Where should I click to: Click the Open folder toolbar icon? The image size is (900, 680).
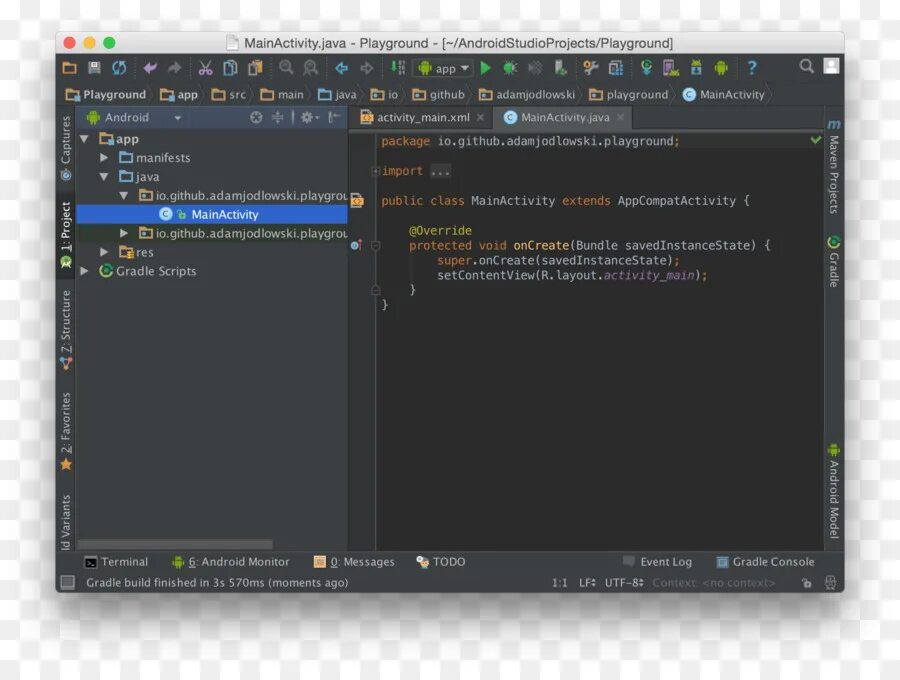point(69,68)
